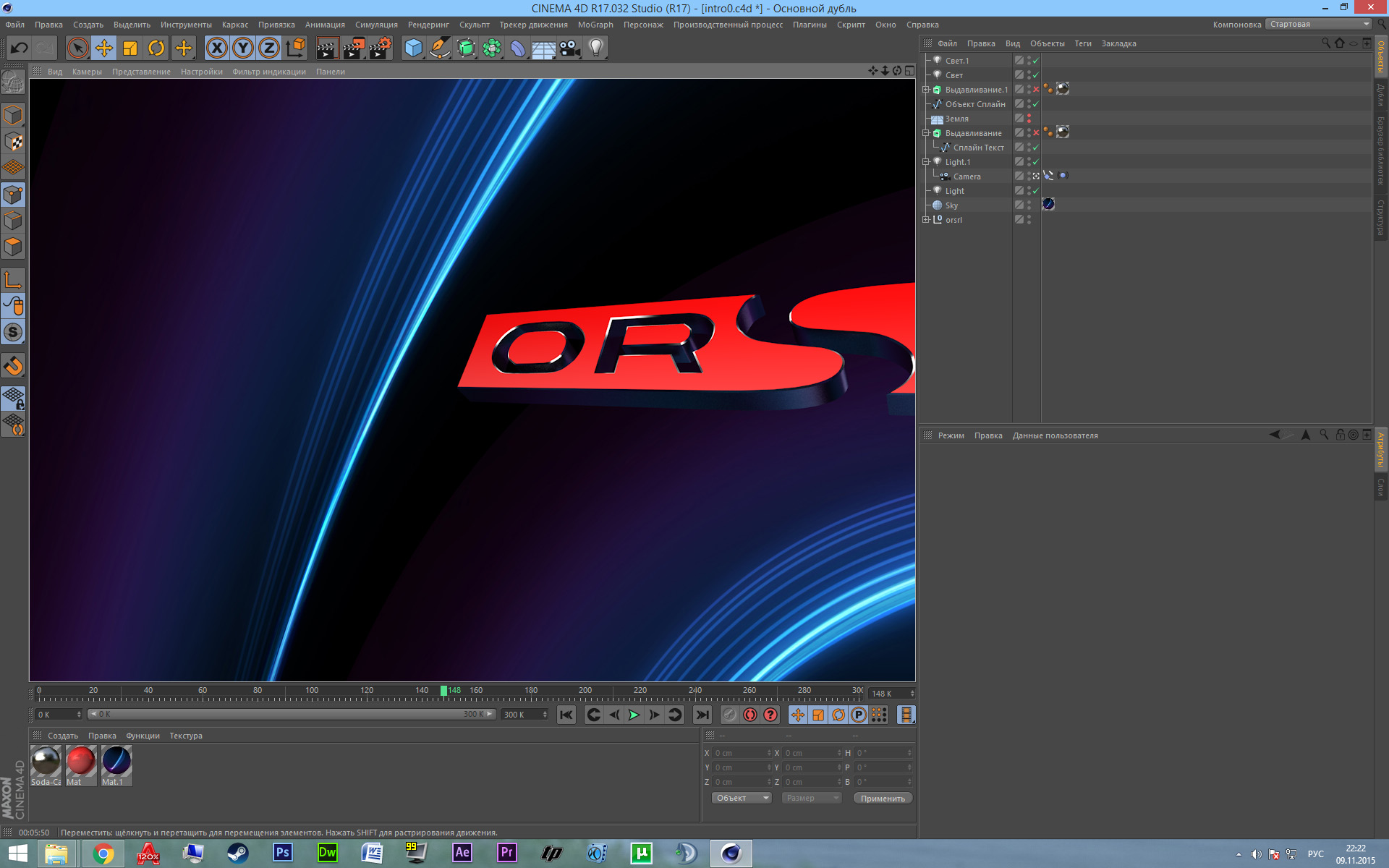
Task: Add a Light object from toolbar
Action: (595, 48)
